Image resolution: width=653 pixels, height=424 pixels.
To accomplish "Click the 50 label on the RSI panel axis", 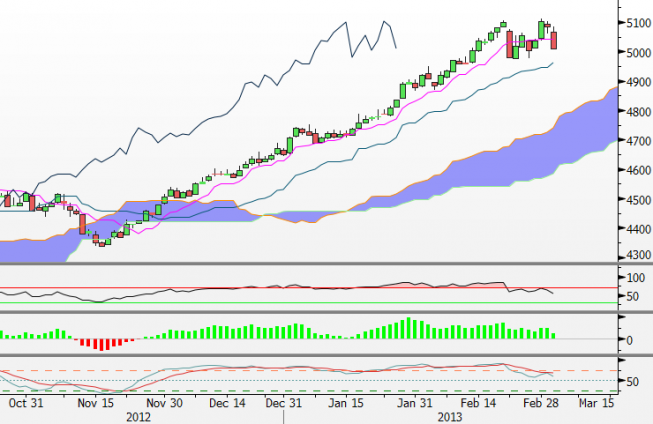I will point(633,297).
